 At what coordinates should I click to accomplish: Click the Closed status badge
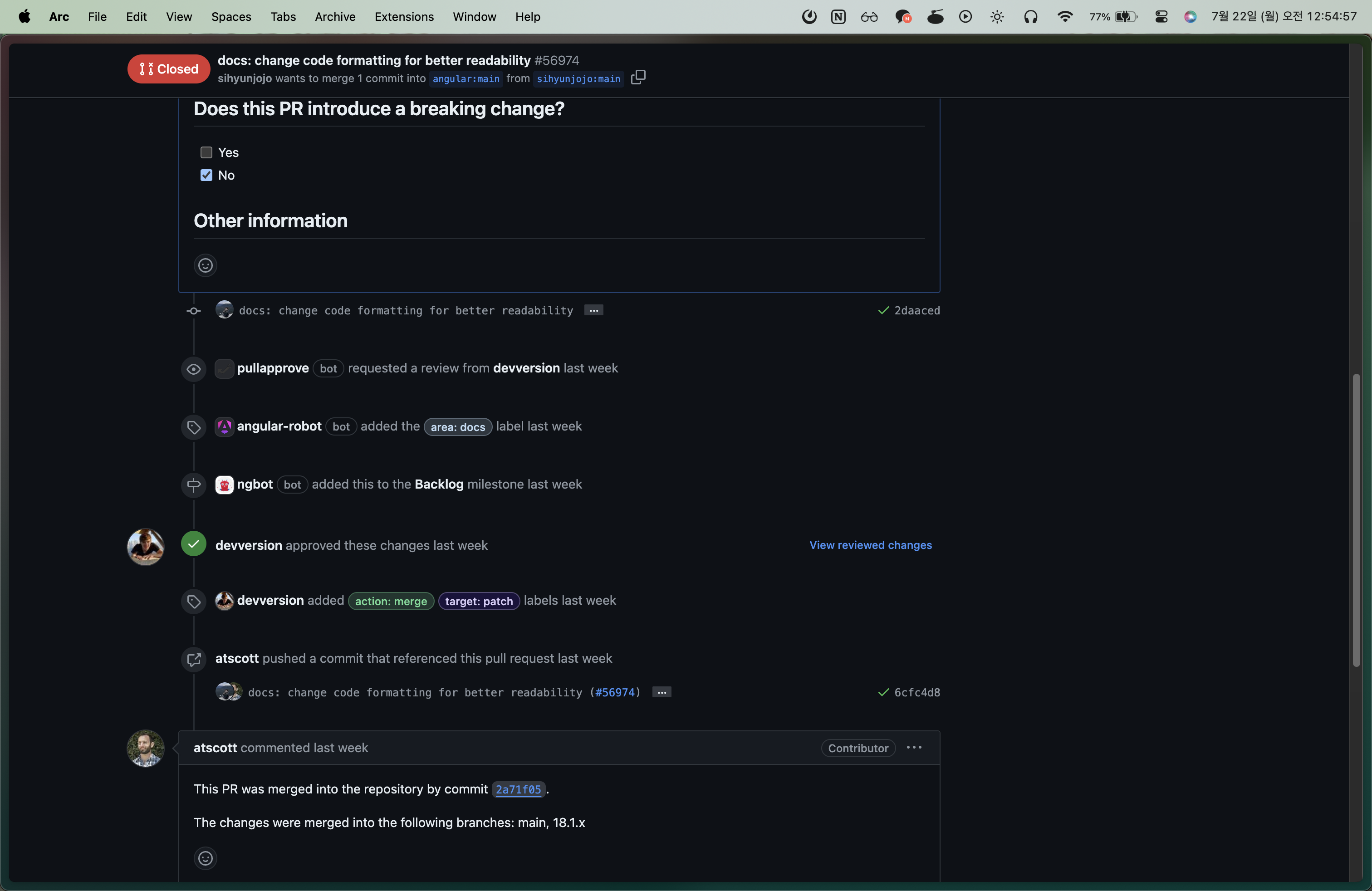[168, 69]
